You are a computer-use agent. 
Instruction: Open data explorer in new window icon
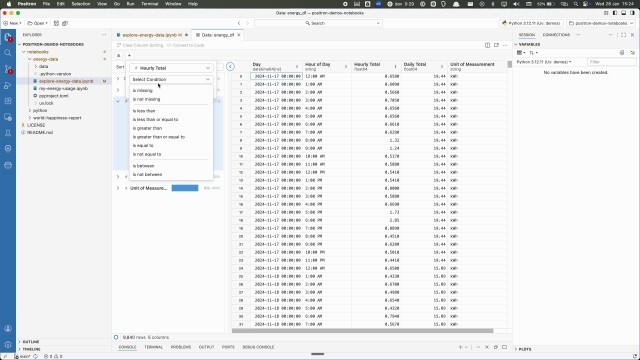click(496, 45)
